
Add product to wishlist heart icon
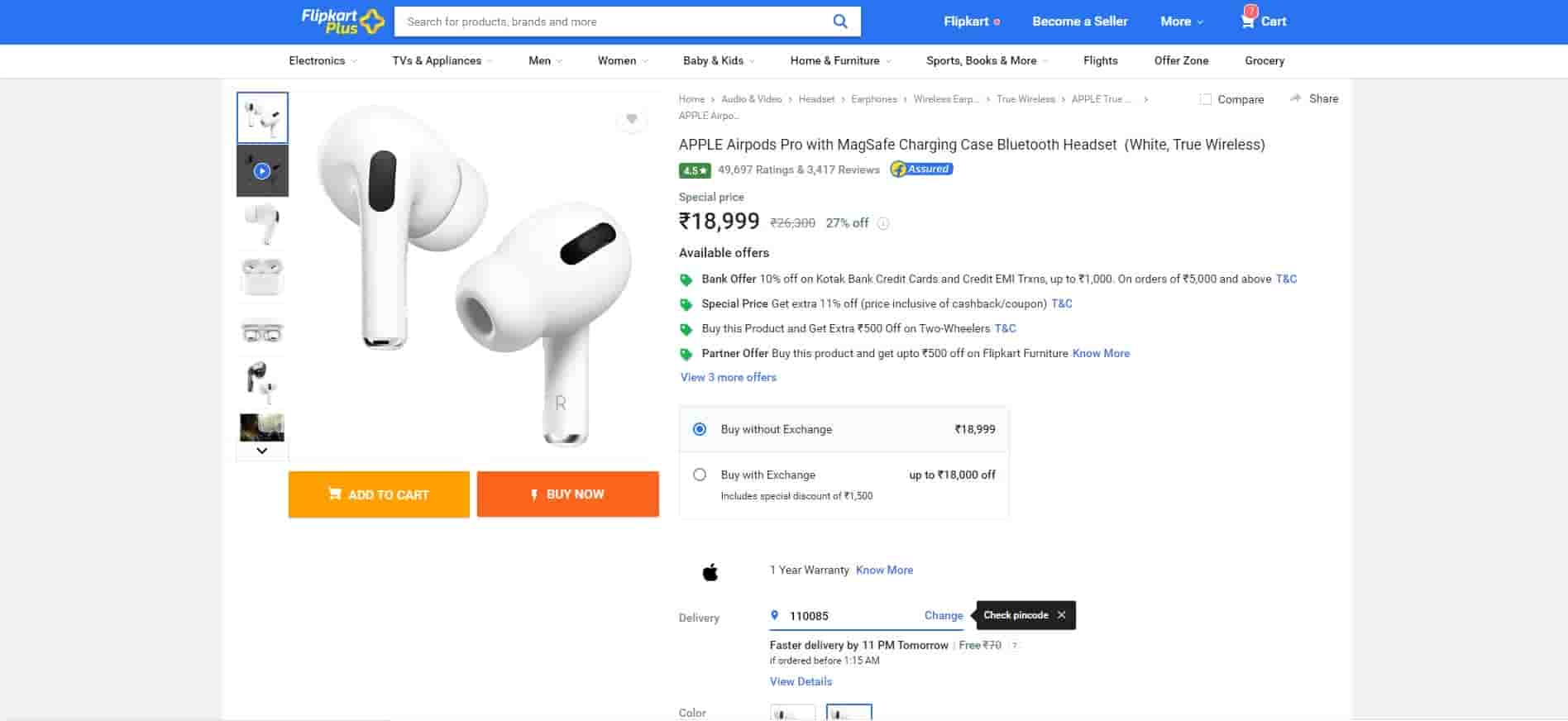tap(631, 120)
